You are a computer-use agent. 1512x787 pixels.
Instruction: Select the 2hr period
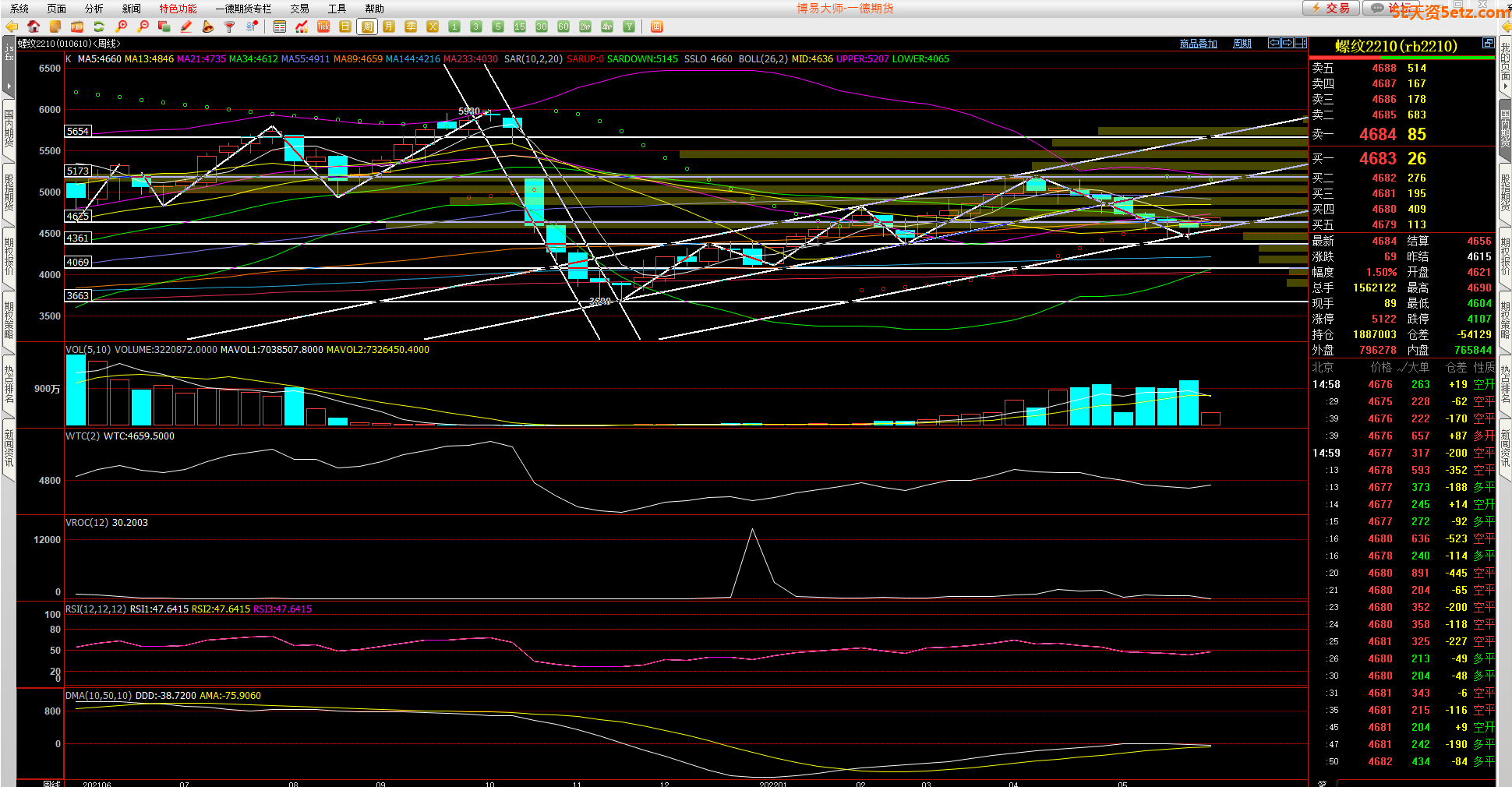pos(585,26)
